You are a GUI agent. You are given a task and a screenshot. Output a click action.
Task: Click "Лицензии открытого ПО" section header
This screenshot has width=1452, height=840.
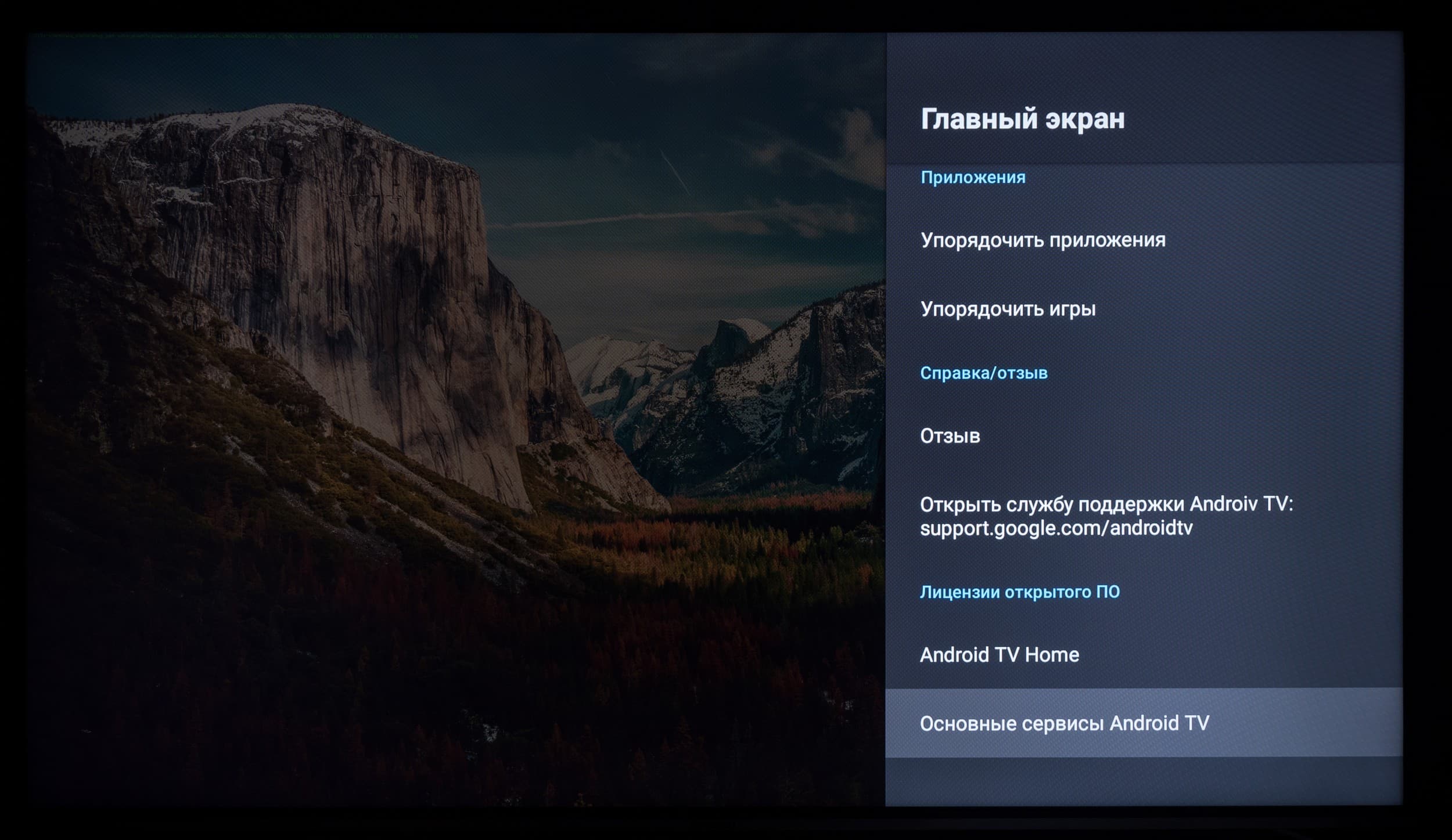(1019, 592)
